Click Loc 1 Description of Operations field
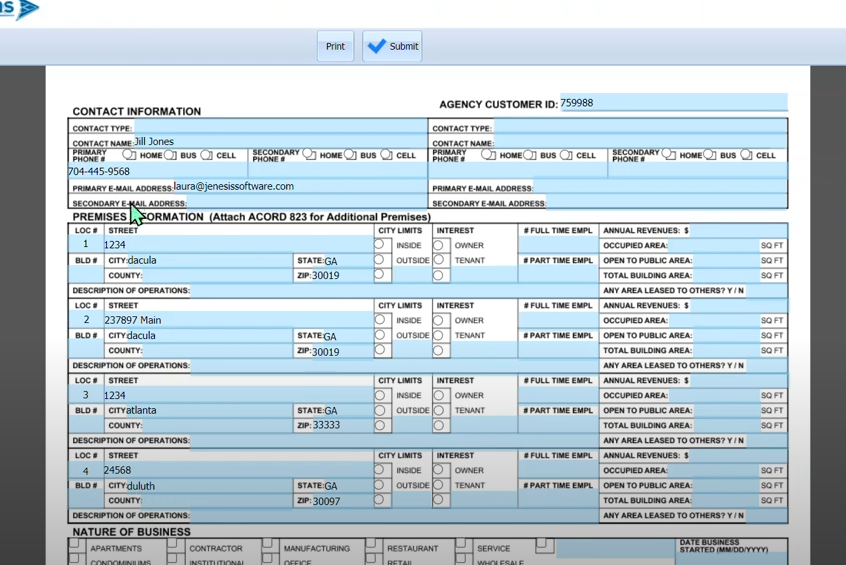846x565 pixels. [x=394, y=290]
